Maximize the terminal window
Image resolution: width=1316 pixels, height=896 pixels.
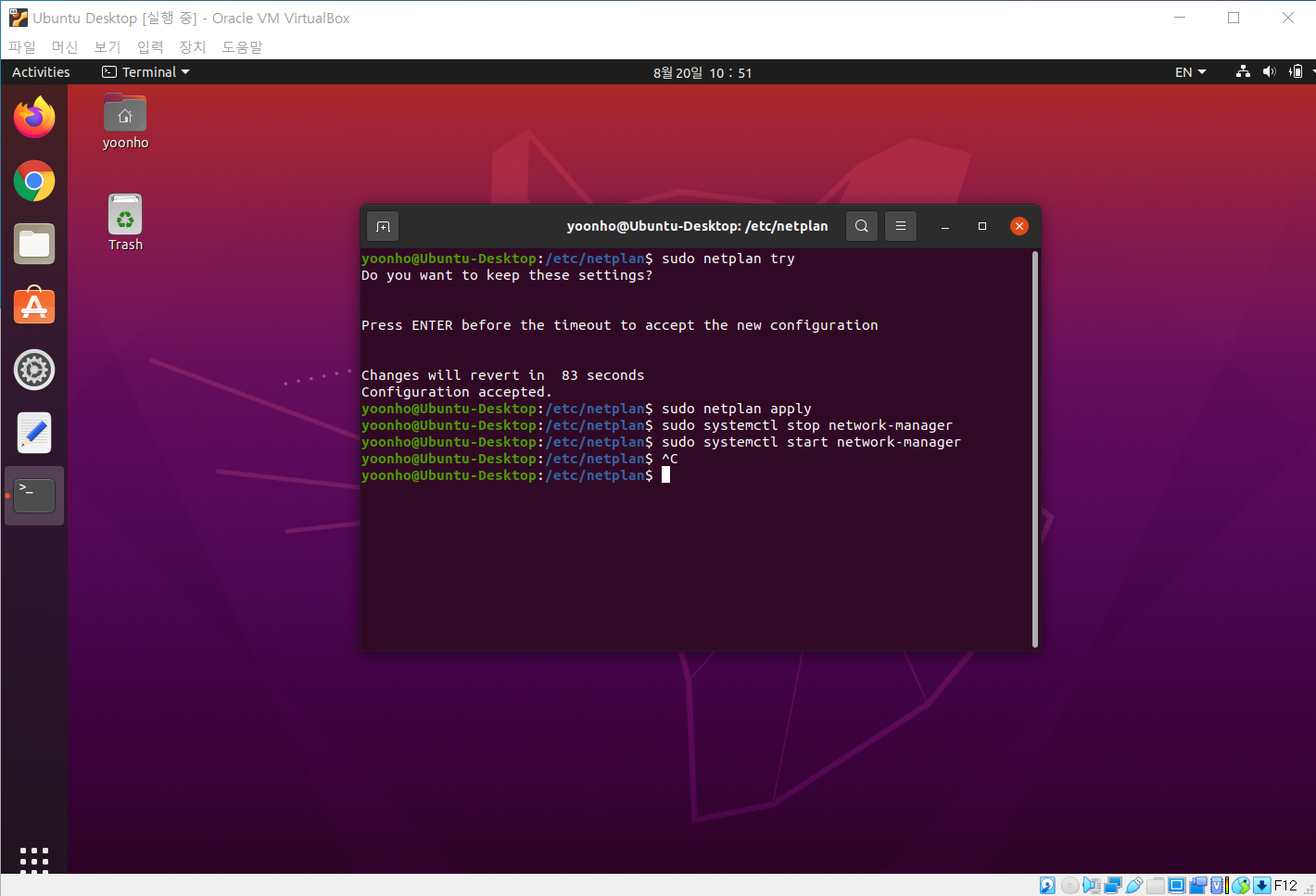pos(982,226)
